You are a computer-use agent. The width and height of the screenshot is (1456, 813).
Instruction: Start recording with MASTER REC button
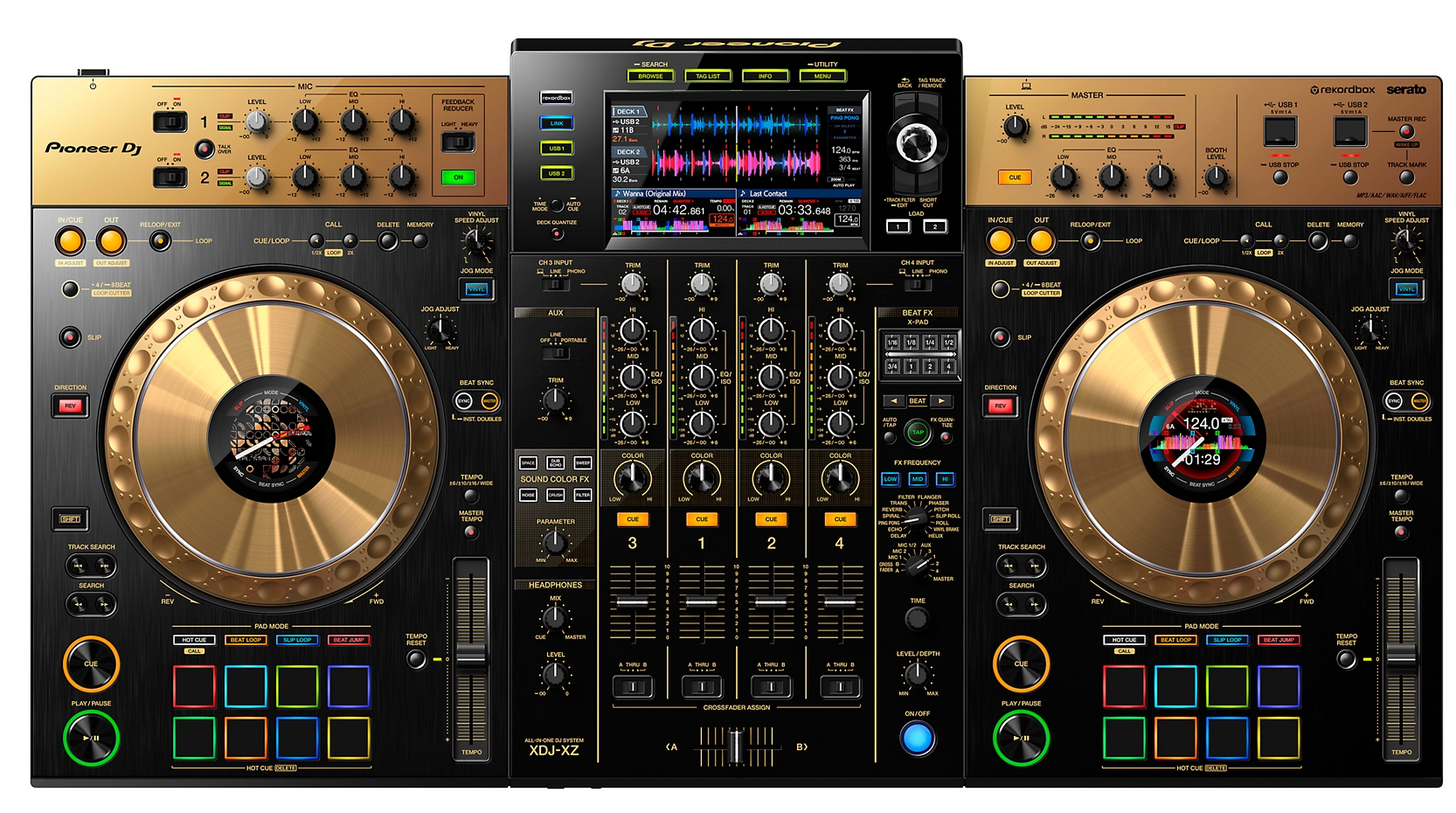[1406, 132]
